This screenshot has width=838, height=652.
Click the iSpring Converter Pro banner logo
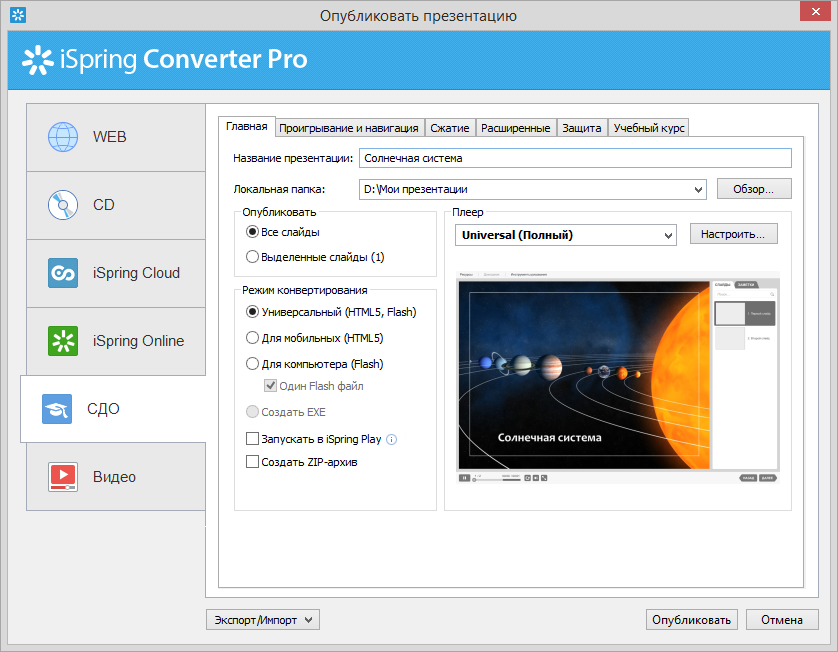165,59
